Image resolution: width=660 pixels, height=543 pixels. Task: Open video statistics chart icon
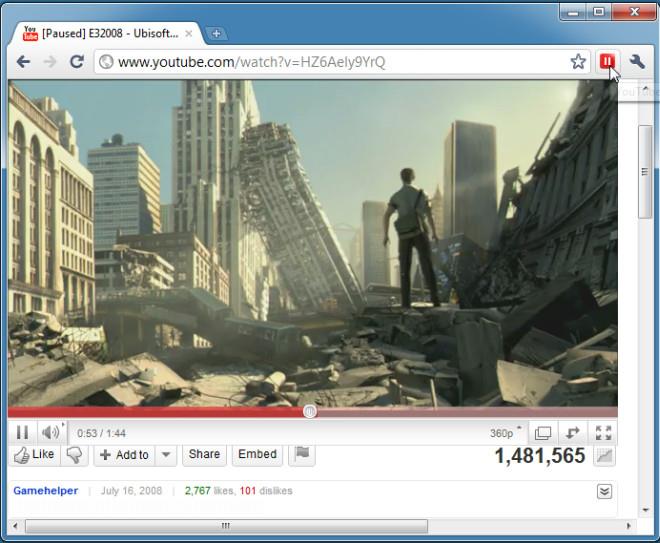click(x=604, y=456)
